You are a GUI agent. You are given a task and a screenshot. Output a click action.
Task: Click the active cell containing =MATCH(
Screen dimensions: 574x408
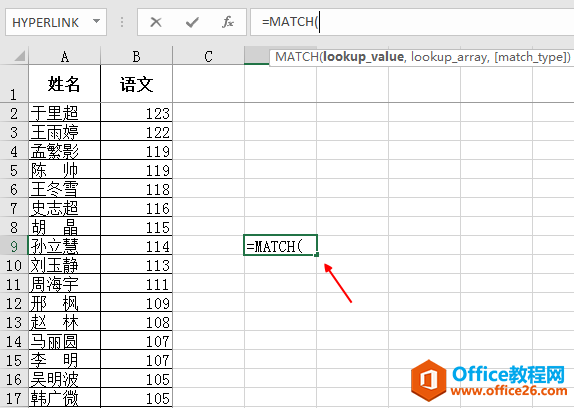pos(280,245)
